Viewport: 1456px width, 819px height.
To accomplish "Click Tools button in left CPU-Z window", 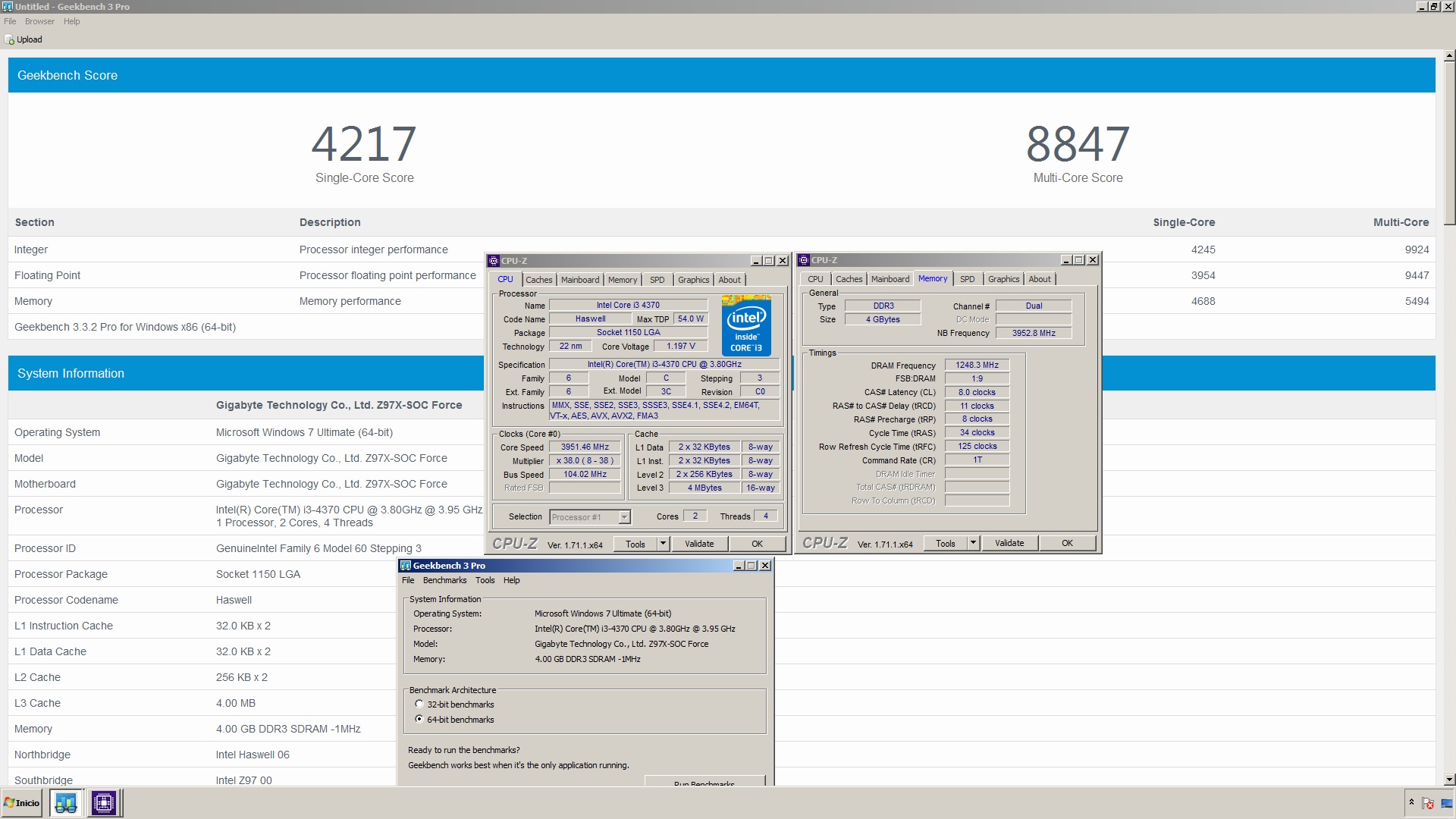I will click(635, 544).
